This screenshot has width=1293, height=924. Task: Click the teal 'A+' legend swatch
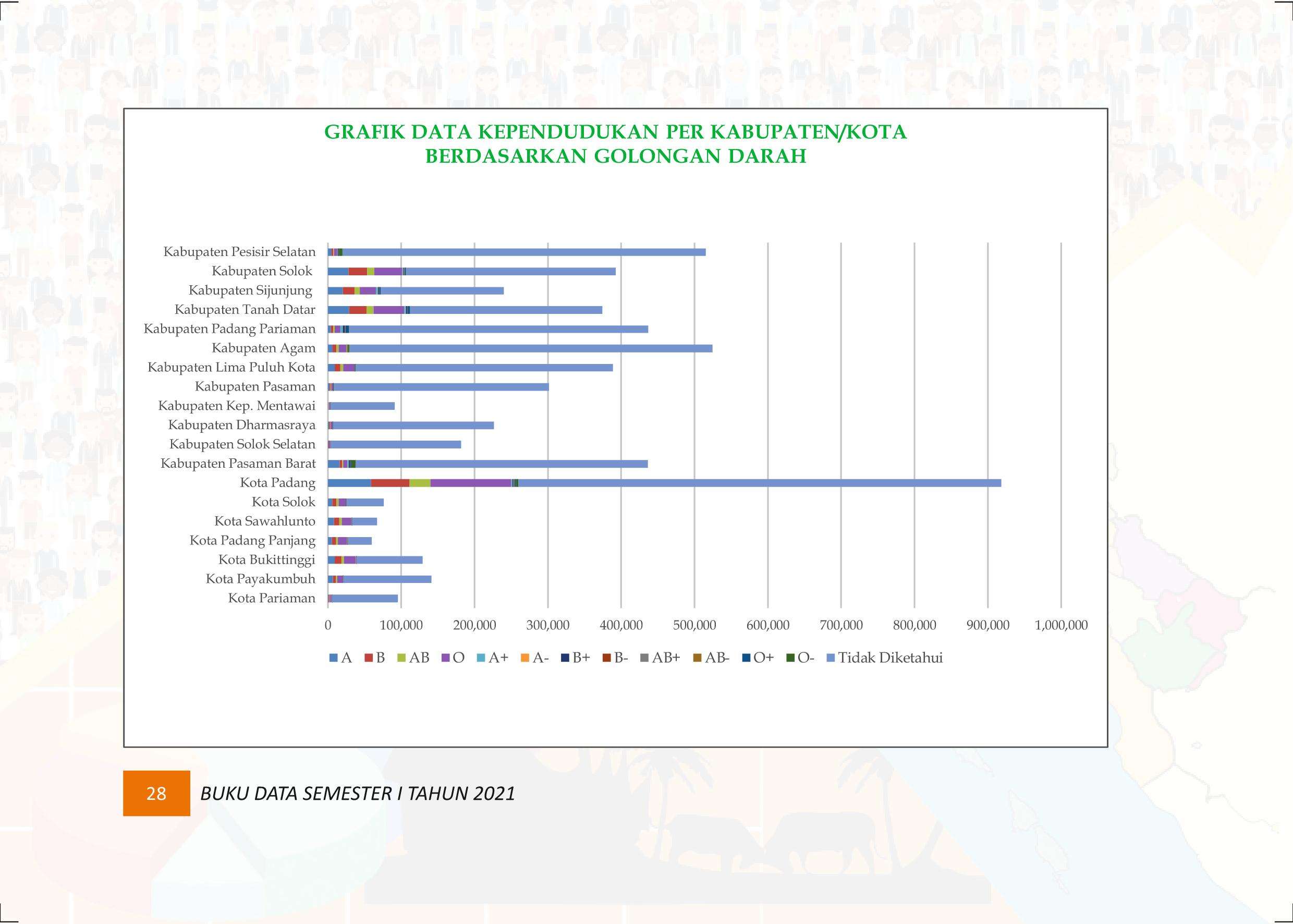(x=481, y=658)
